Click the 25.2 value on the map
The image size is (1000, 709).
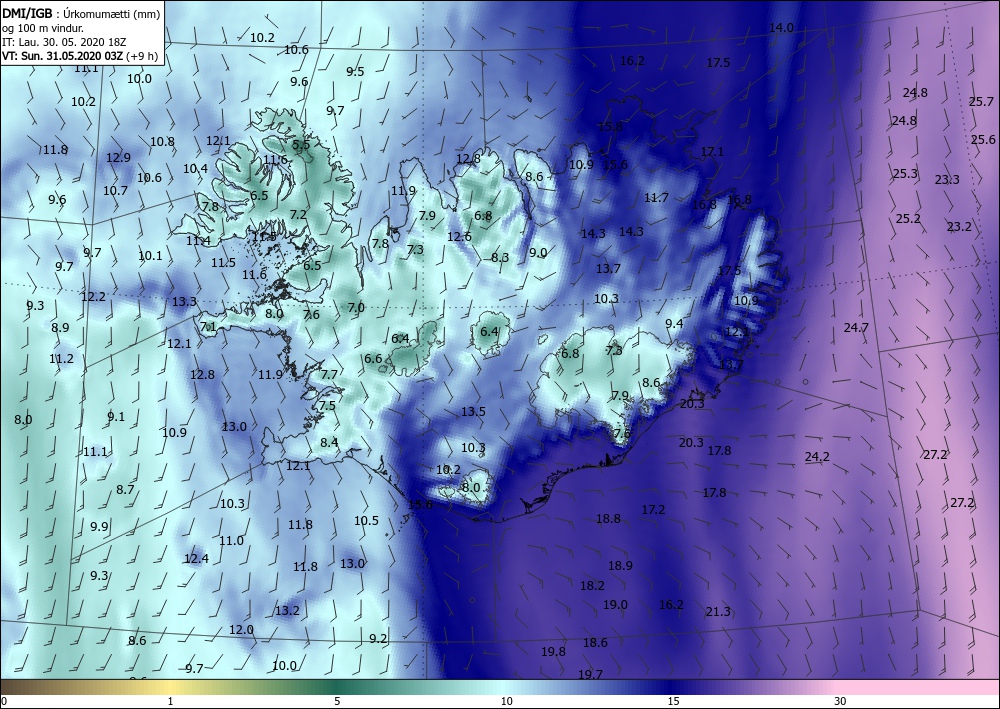(x=908, y=219)
